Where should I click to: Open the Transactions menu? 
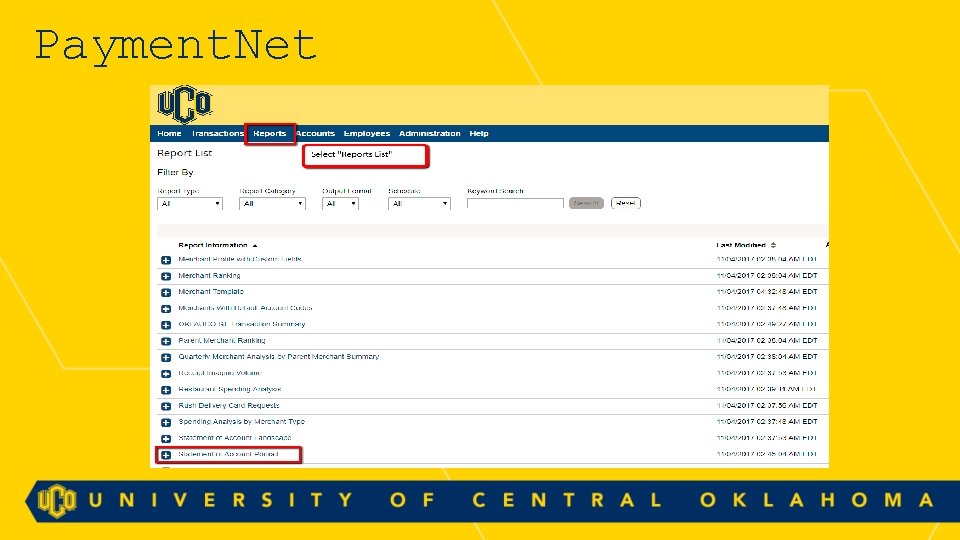click(x=217, y=133)
